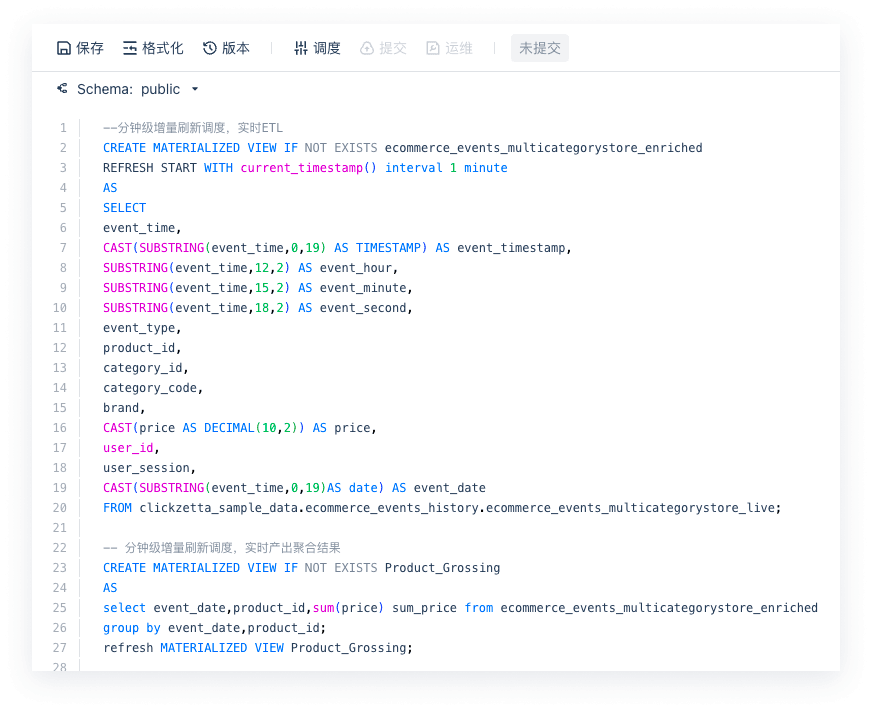Viewport: 872px width, 711px height.
Task: Place cursor on empty line 21
Action: (300, 528)
